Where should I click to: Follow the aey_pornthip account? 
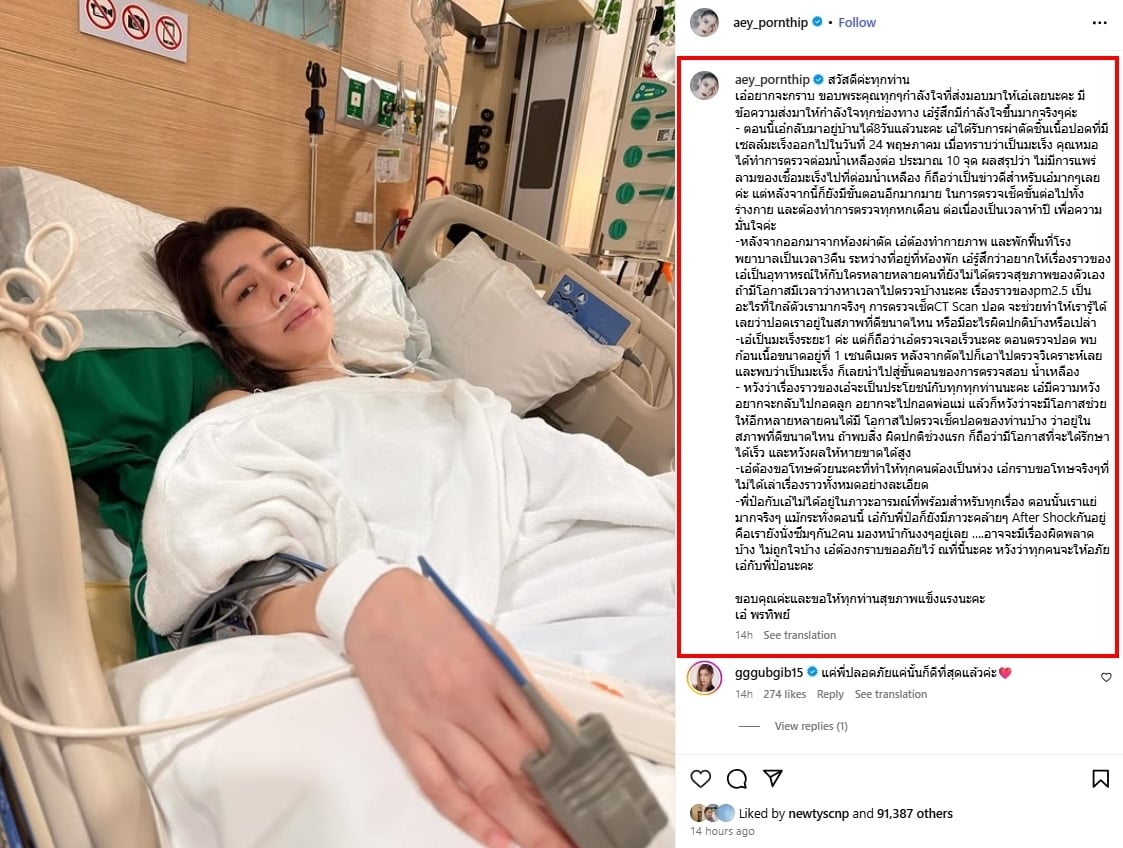(x=857, y=22)
